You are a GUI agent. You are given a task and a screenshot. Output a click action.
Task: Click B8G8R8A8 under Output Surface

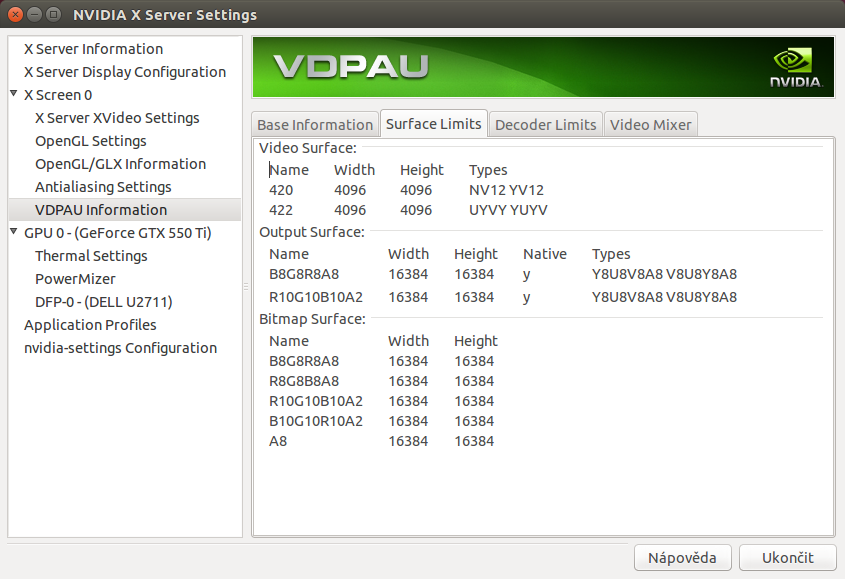[x=304, y=274]
